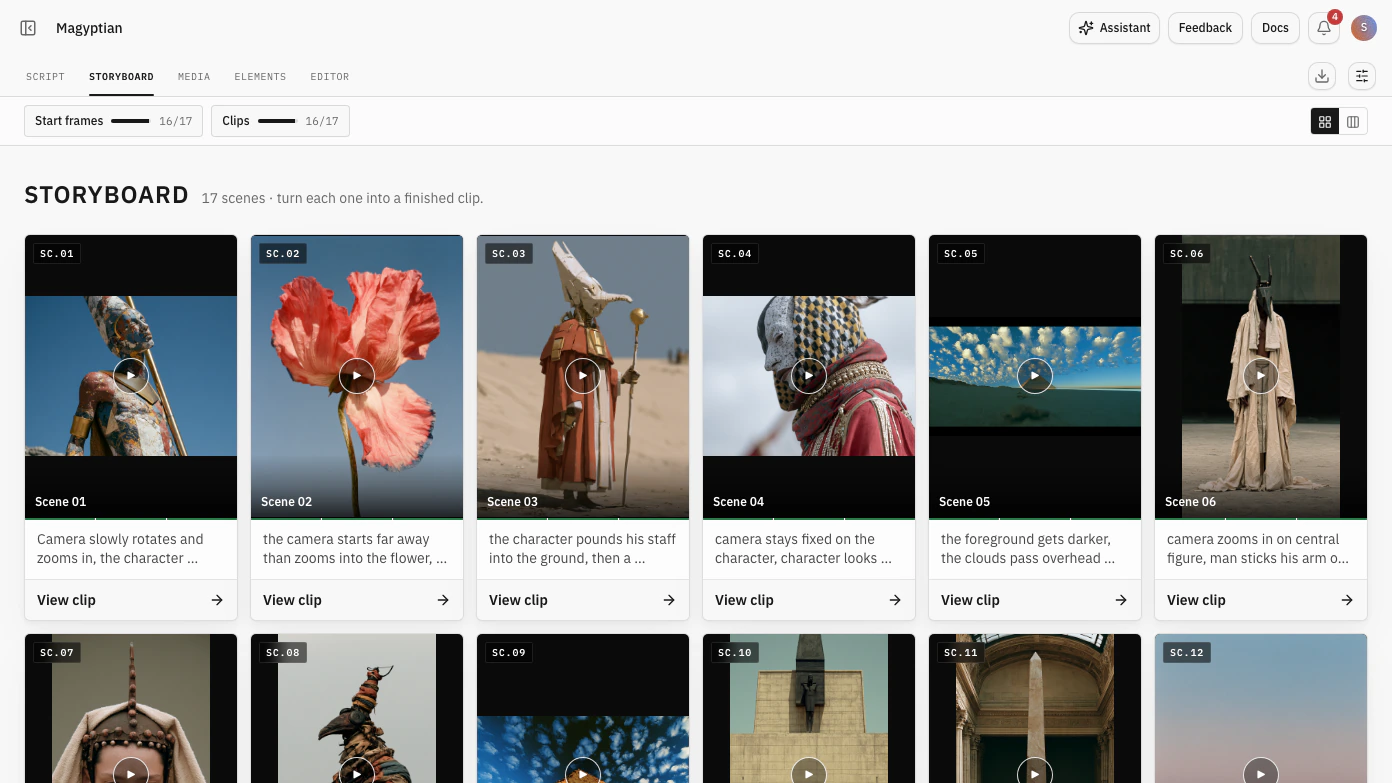1392x783 pixels.
Task: Click the SC.12 badge label
Action: 1187,653
